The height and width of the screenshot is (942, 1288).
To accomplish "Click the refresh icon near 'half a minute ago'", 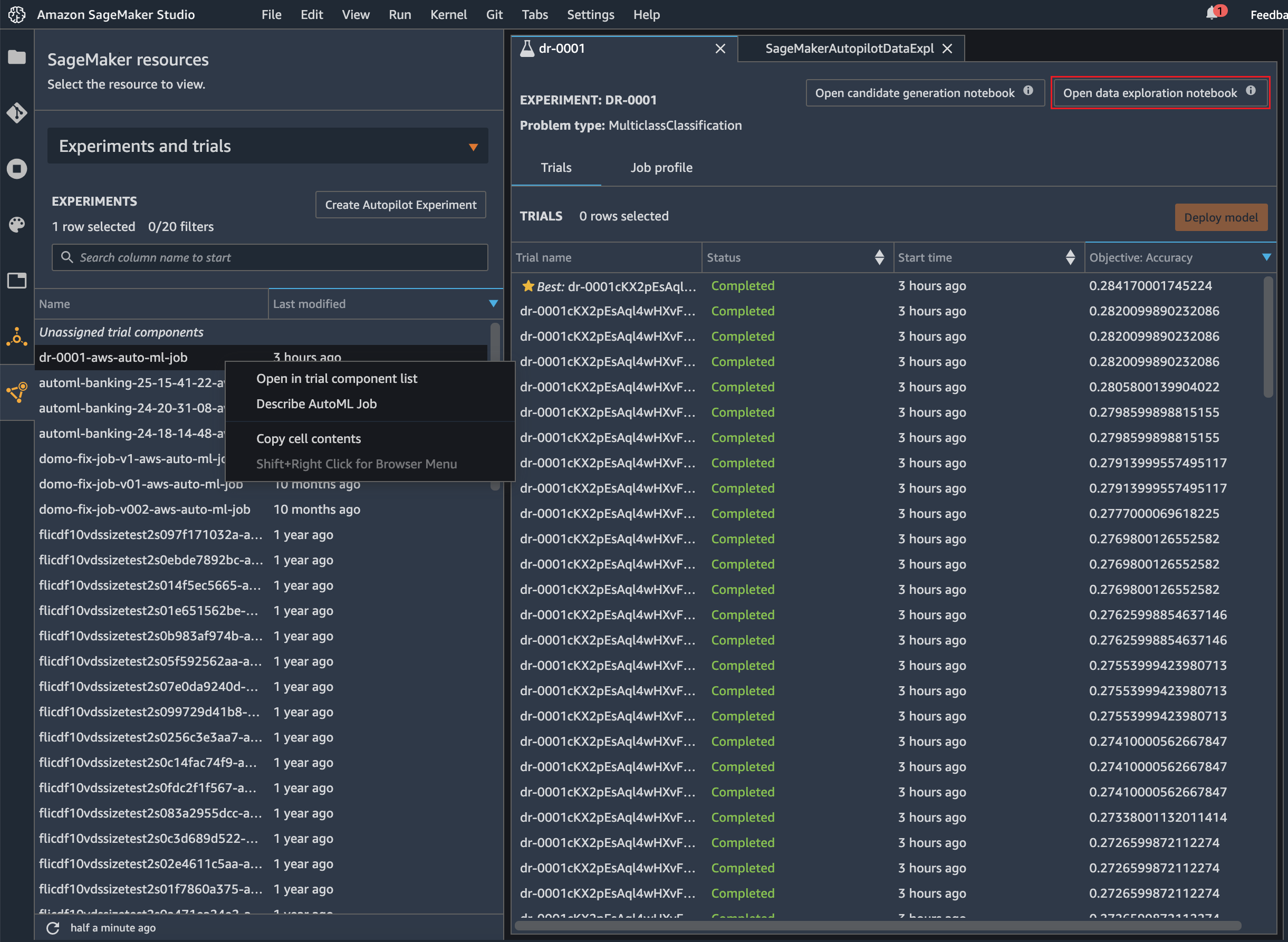I will click(x=53, y=928).
